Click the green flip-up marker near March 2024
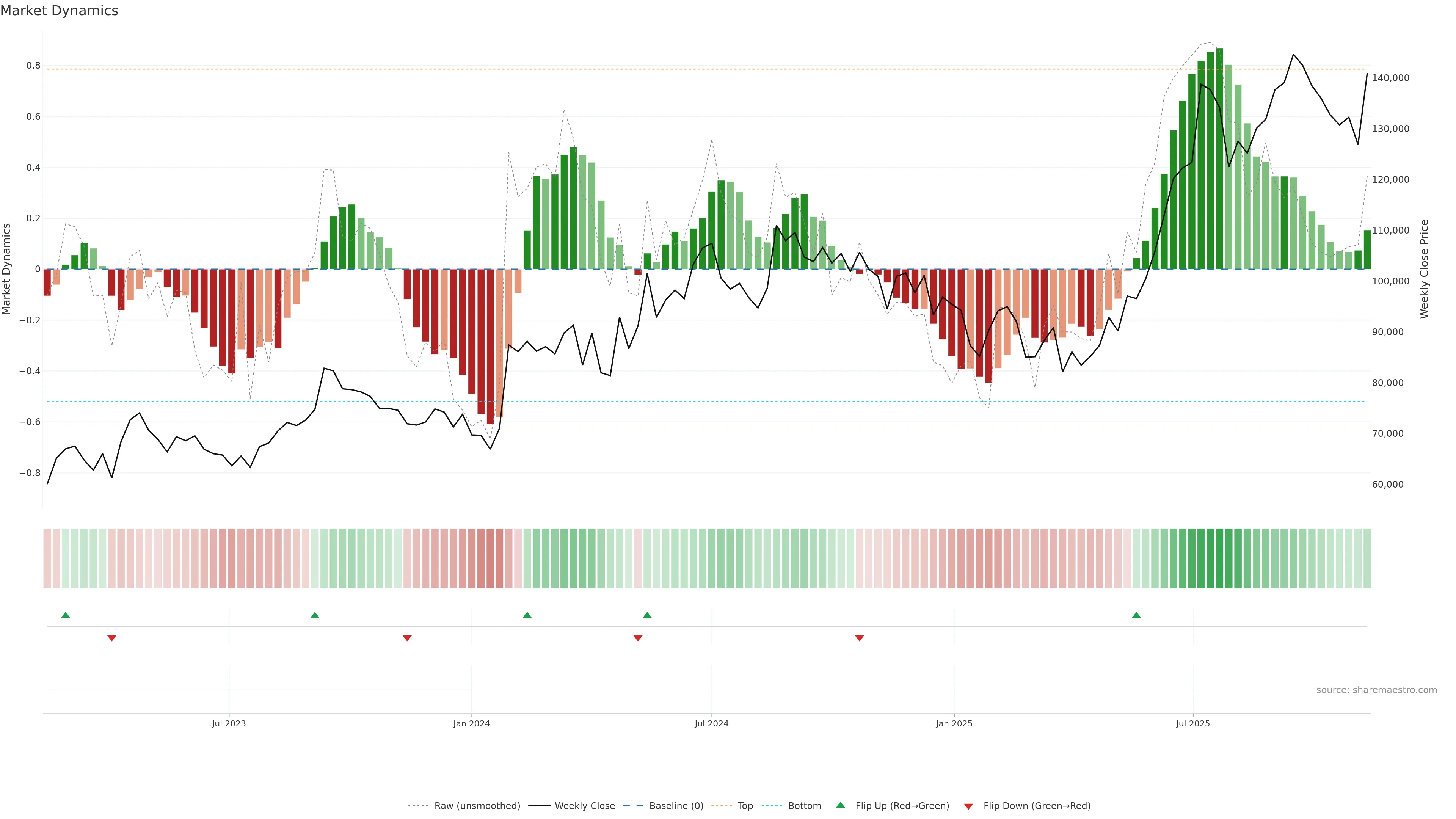Screen dimensions: 1456x819 coord(527,615)
